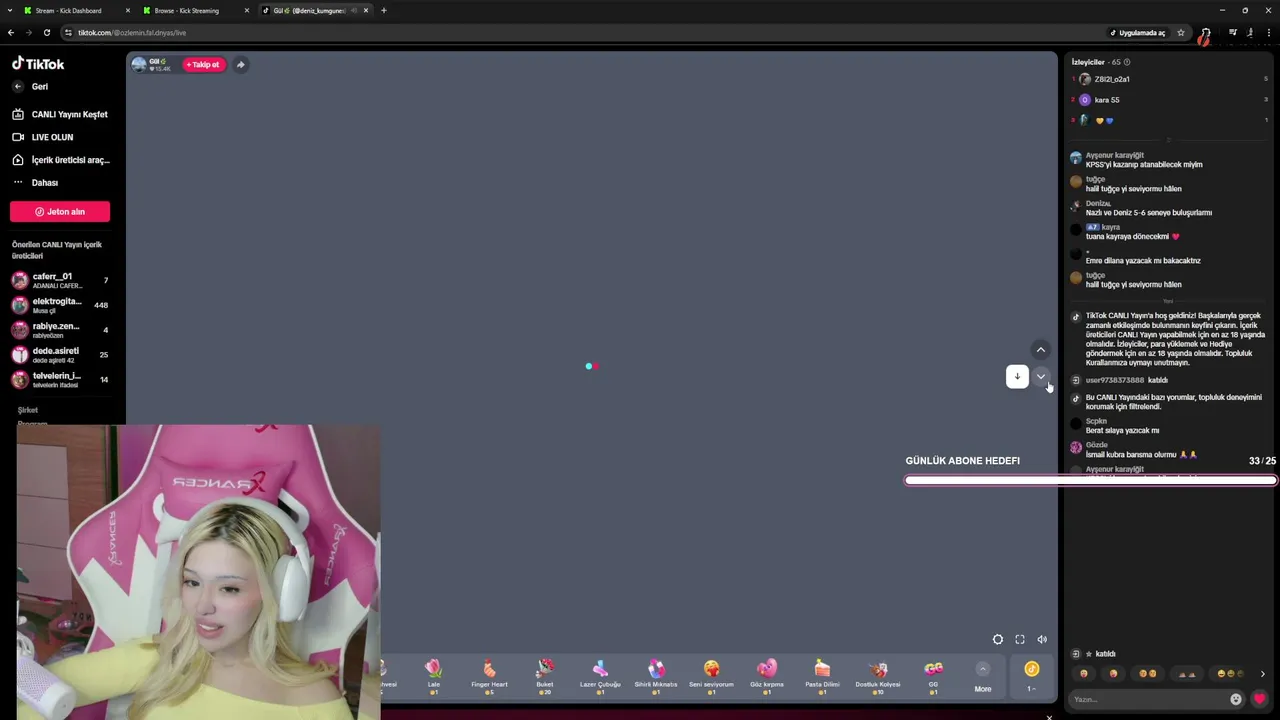1280x720 pixels.
Task: Send the Lazer Çubuğu gift
Action: pos(600,676)
